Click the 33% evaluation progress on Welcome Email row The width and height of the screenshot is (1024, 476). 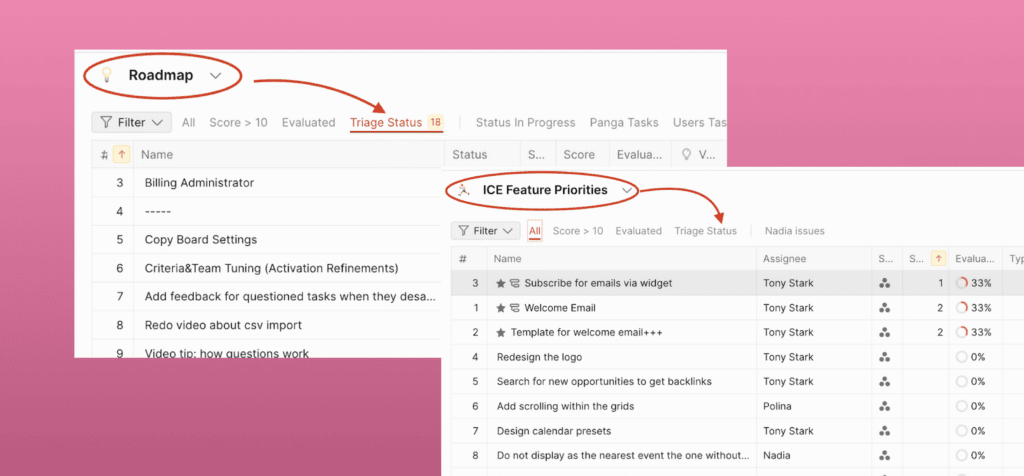[x=973, y=308]
